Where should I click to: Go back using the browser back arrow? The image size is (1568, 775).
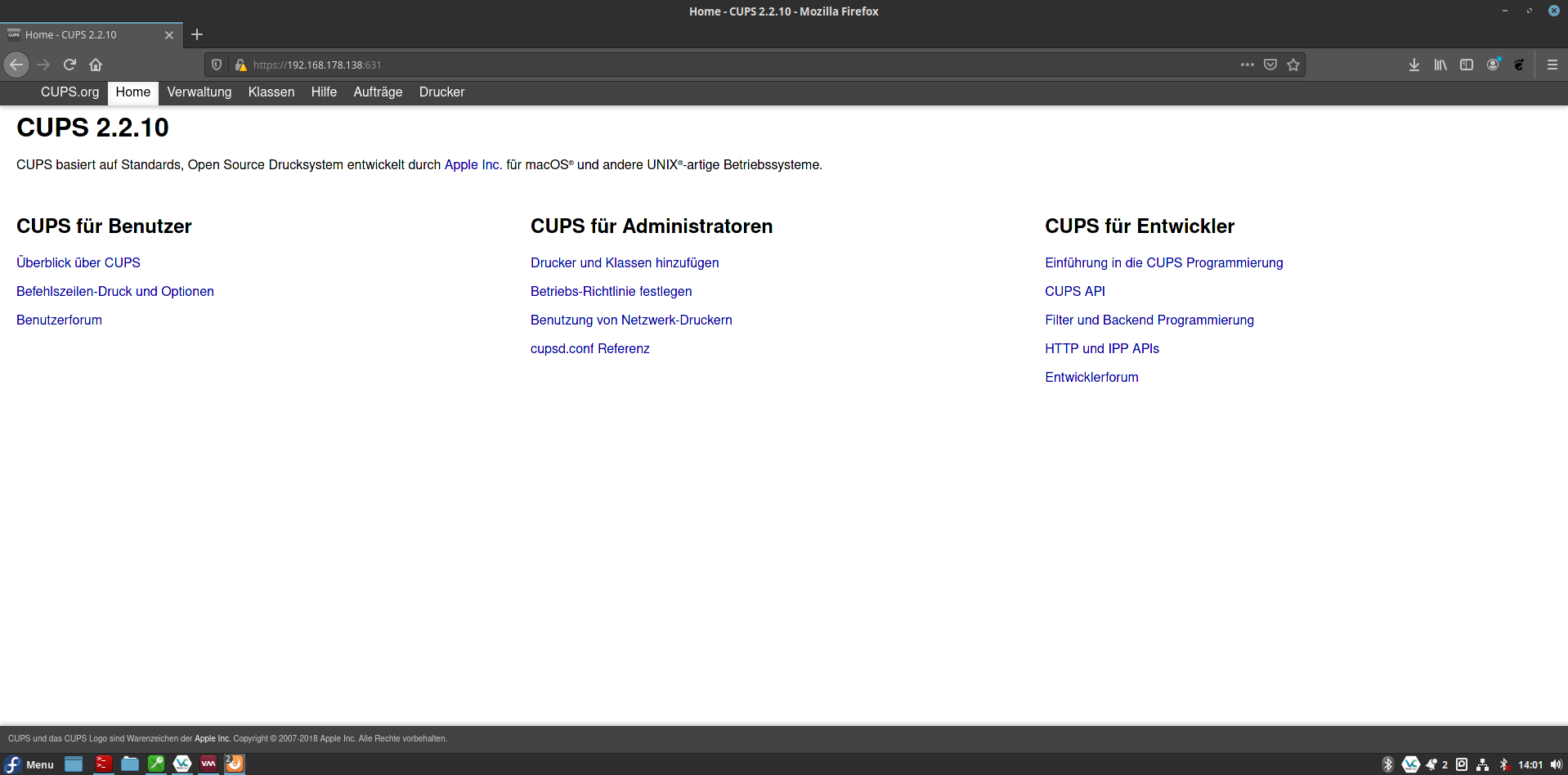point(16,65)
